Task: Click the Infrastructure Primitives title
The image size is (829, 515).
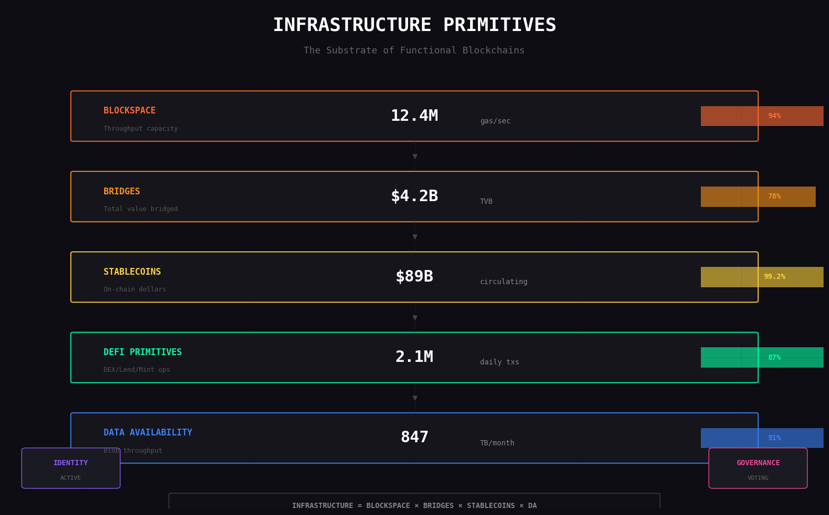Action: click(x=414, y=26)
